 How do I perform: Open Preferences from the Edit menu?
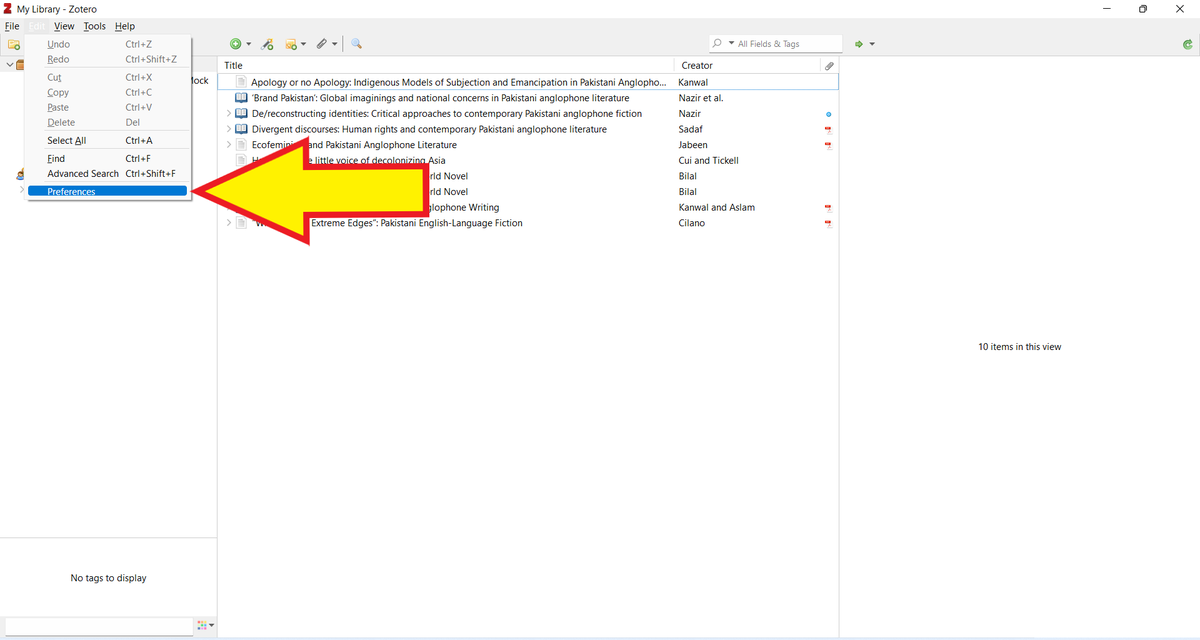(70, 191)
